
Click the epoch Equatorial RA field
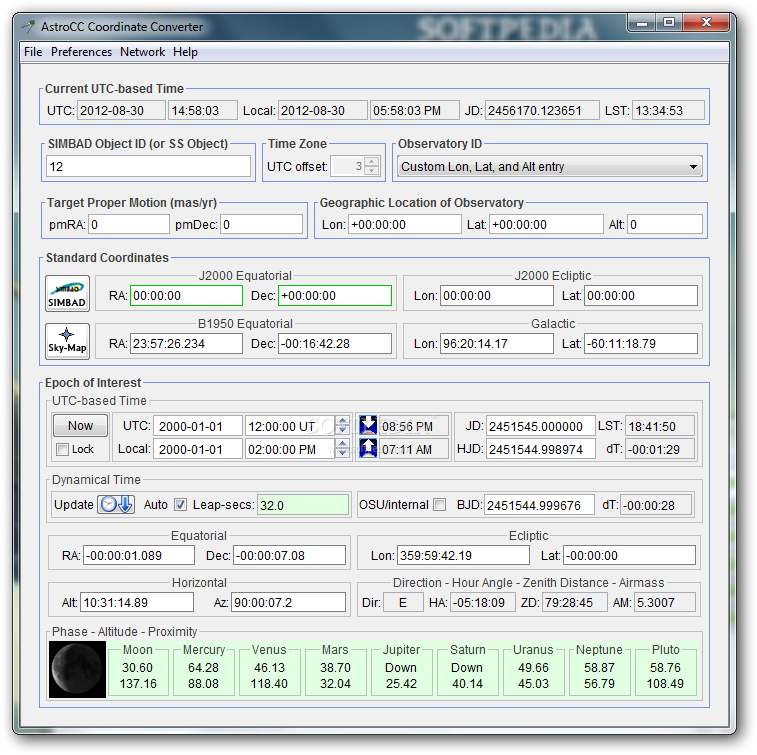coord(139,555)
